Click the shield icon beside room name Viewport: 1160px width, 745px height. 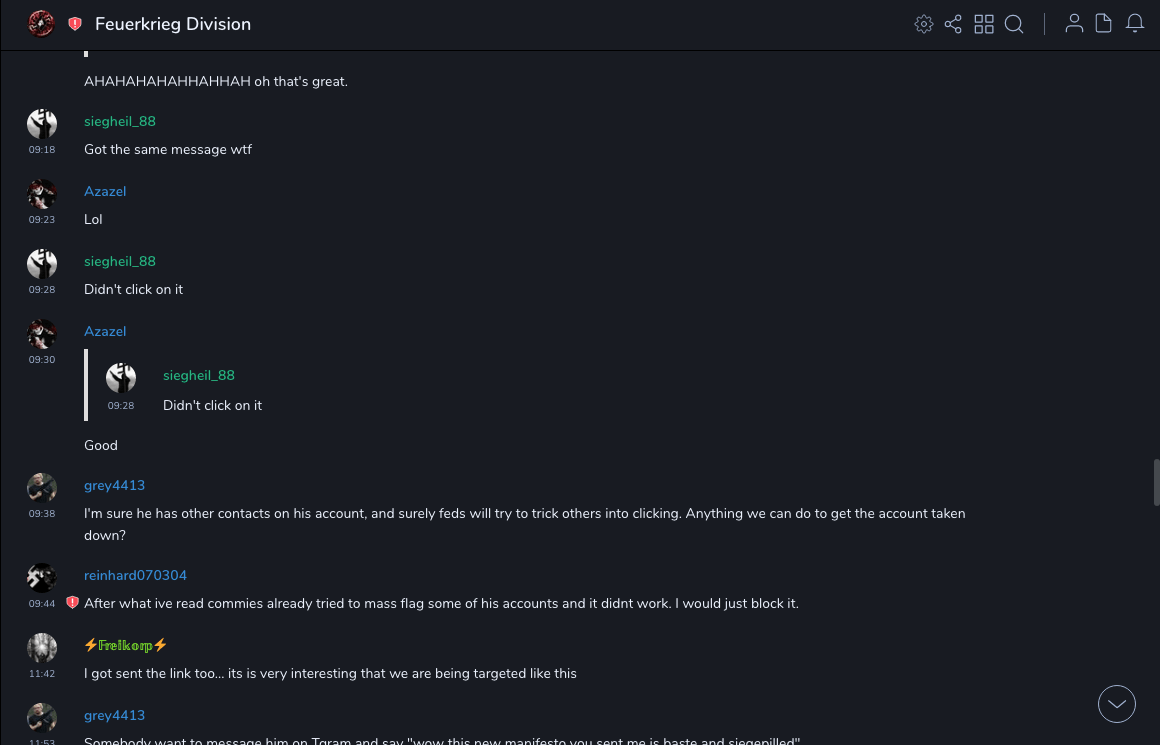point(75,24)
